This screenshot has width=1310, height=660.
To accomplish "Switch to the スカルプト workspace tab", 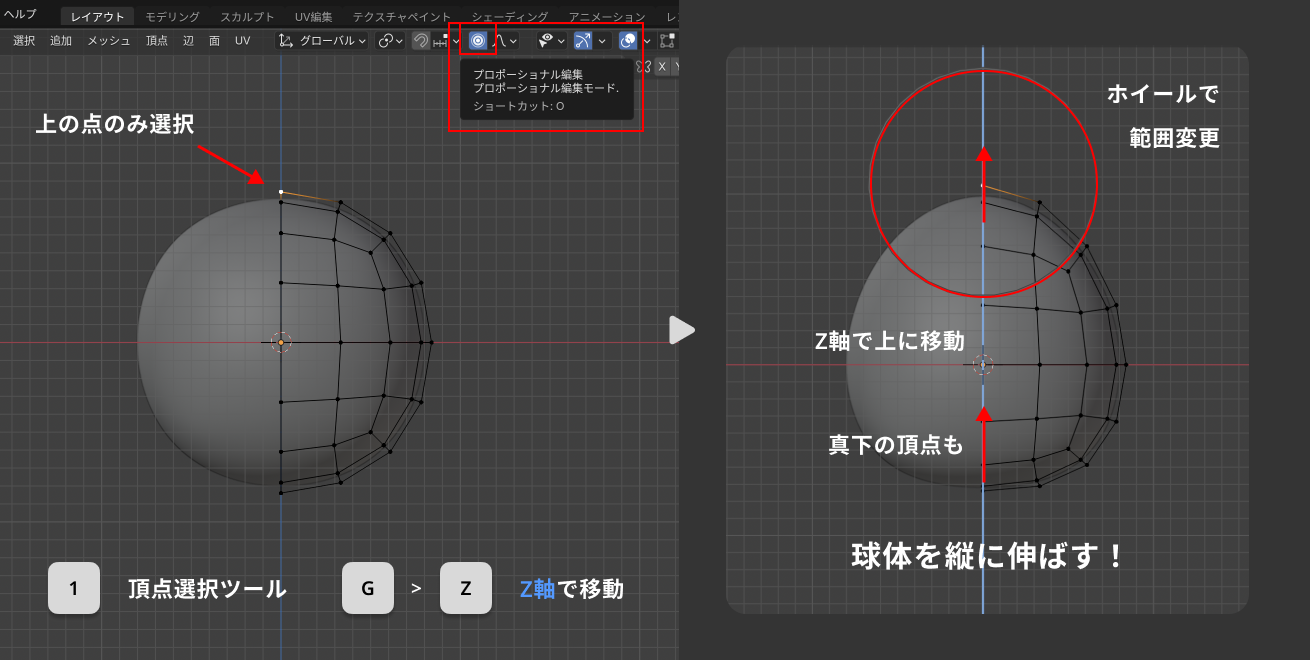I will click(247, 17).
